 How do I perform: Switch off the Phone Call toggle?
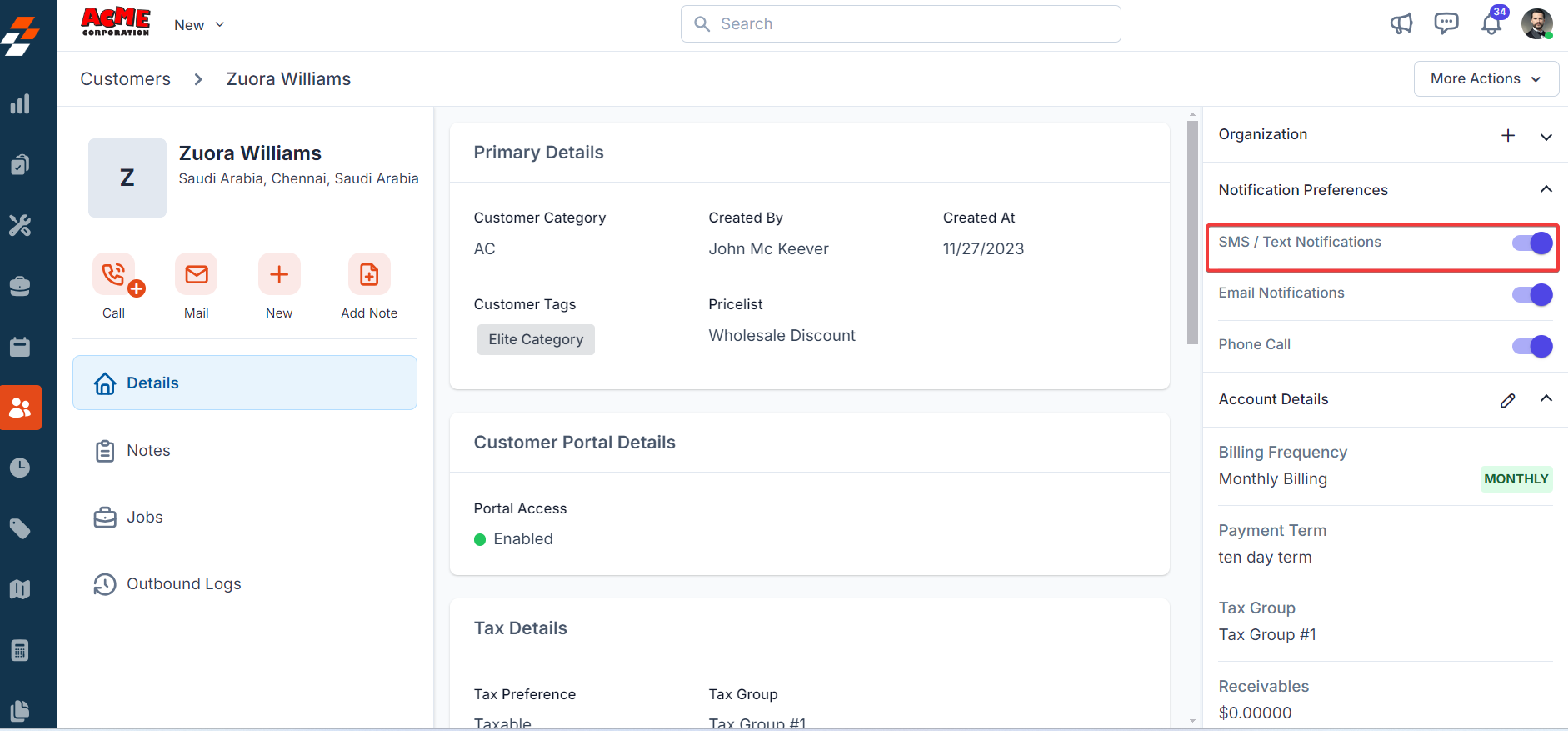point(1532,346)
